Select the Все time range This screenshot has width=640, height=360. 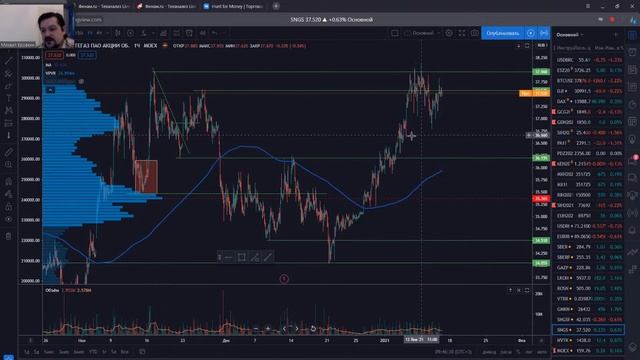point(124,351)
